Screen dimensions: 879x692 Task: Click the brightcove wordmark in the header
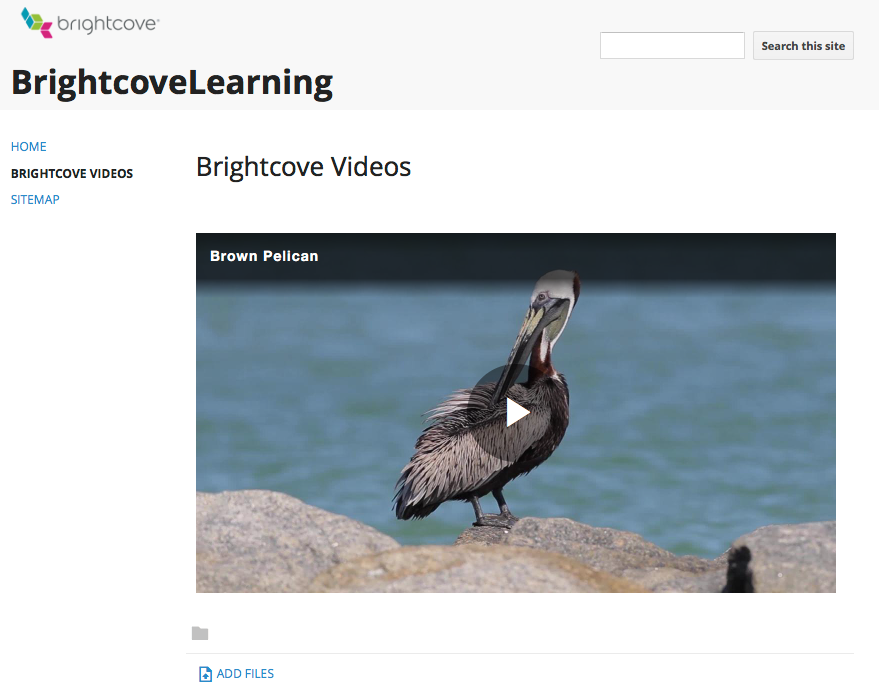coord(107,23)
